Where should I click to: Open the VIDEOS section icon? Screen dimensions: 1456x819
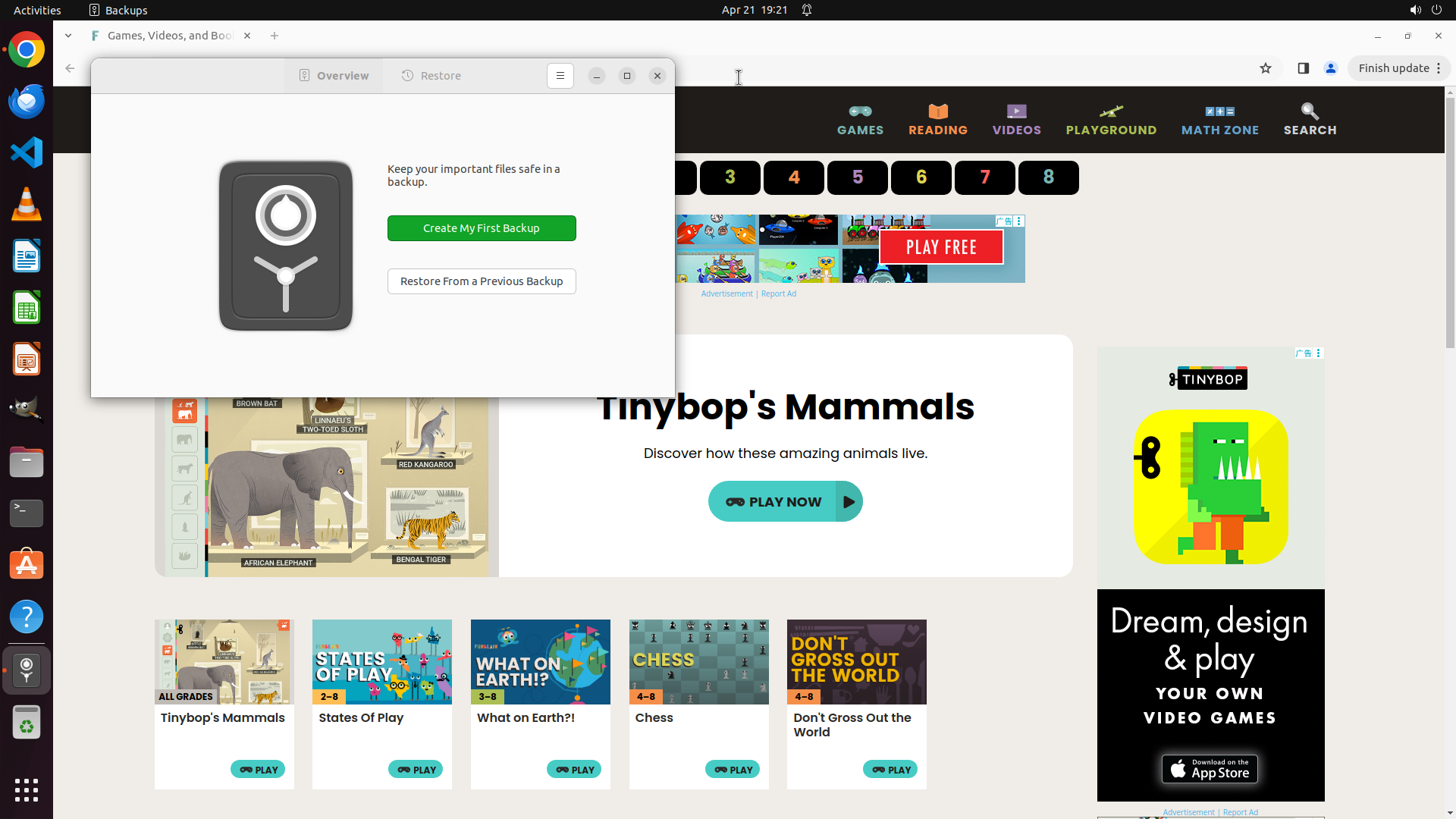[x=1016, y=111]
